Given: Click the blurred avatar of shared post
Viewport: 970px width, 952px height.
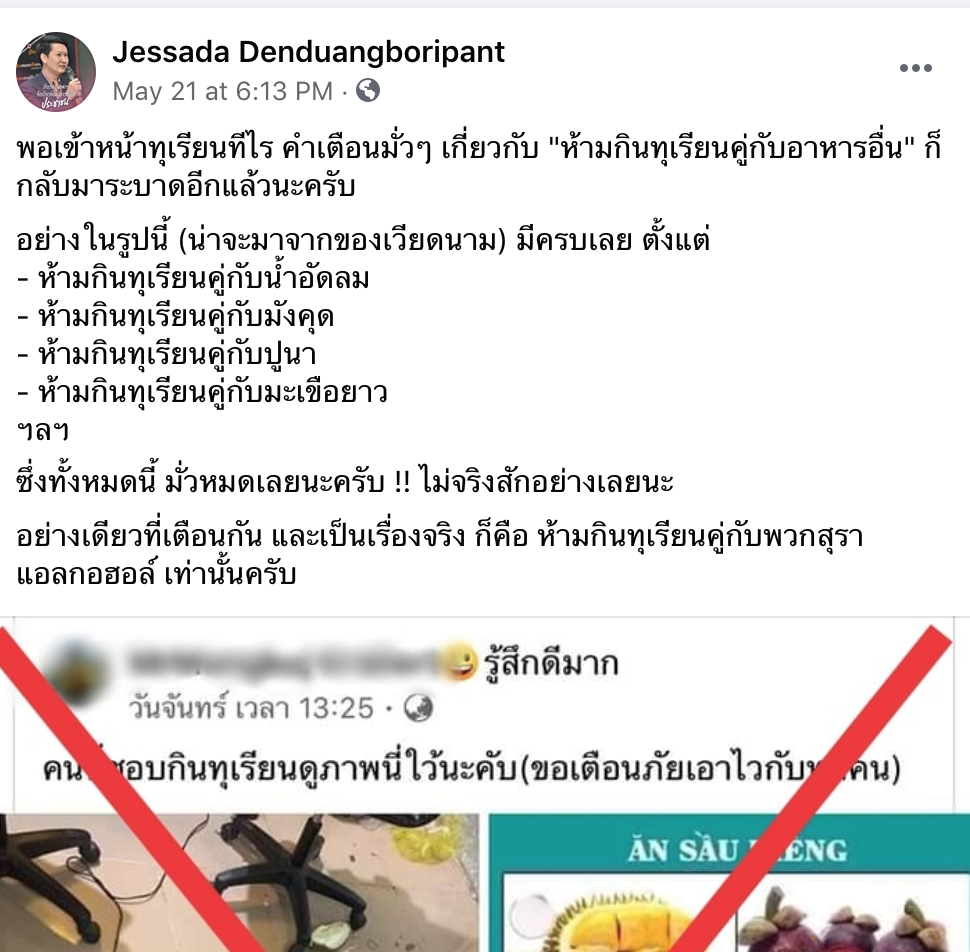Looking at the screenshot, I should pyautogui.click(x=75, y=673).
